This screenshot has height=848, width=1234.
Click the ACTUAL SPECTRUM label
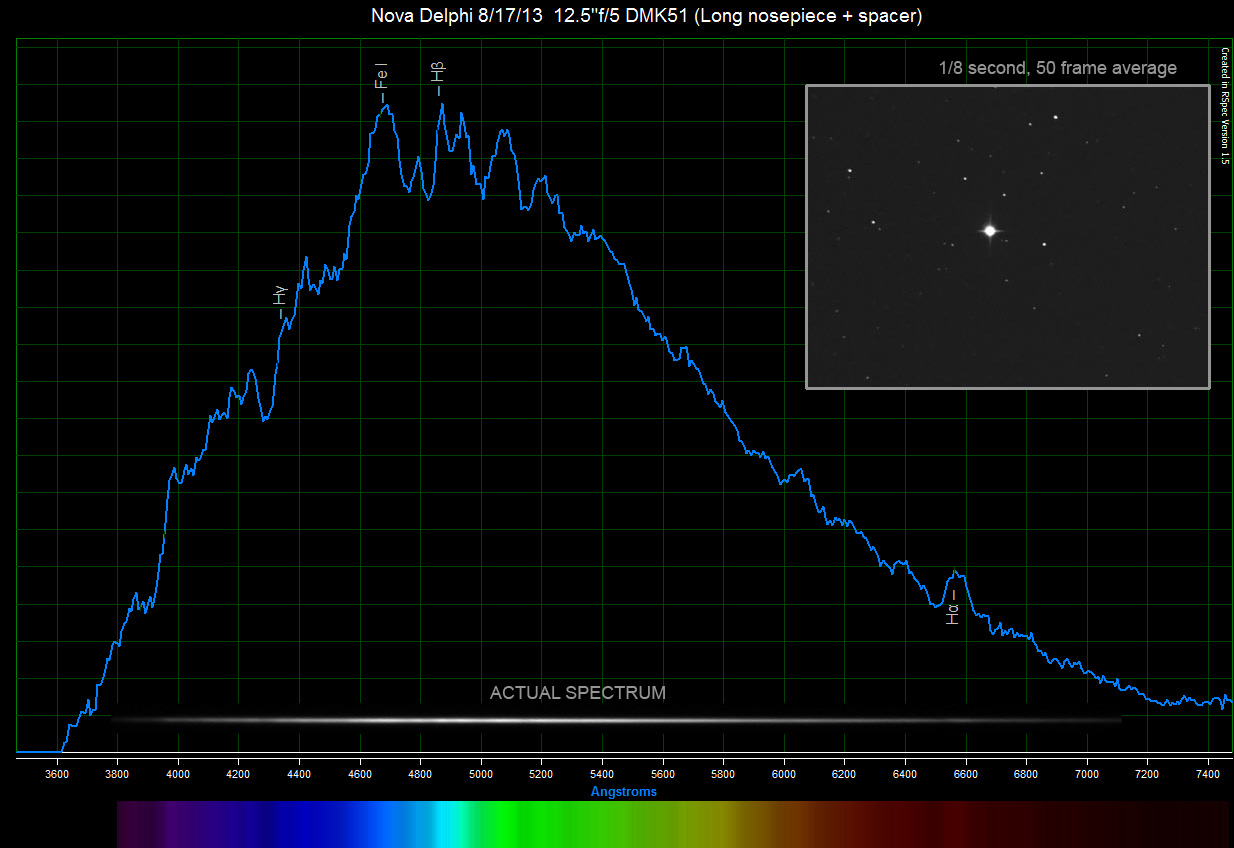click(577, 693)
